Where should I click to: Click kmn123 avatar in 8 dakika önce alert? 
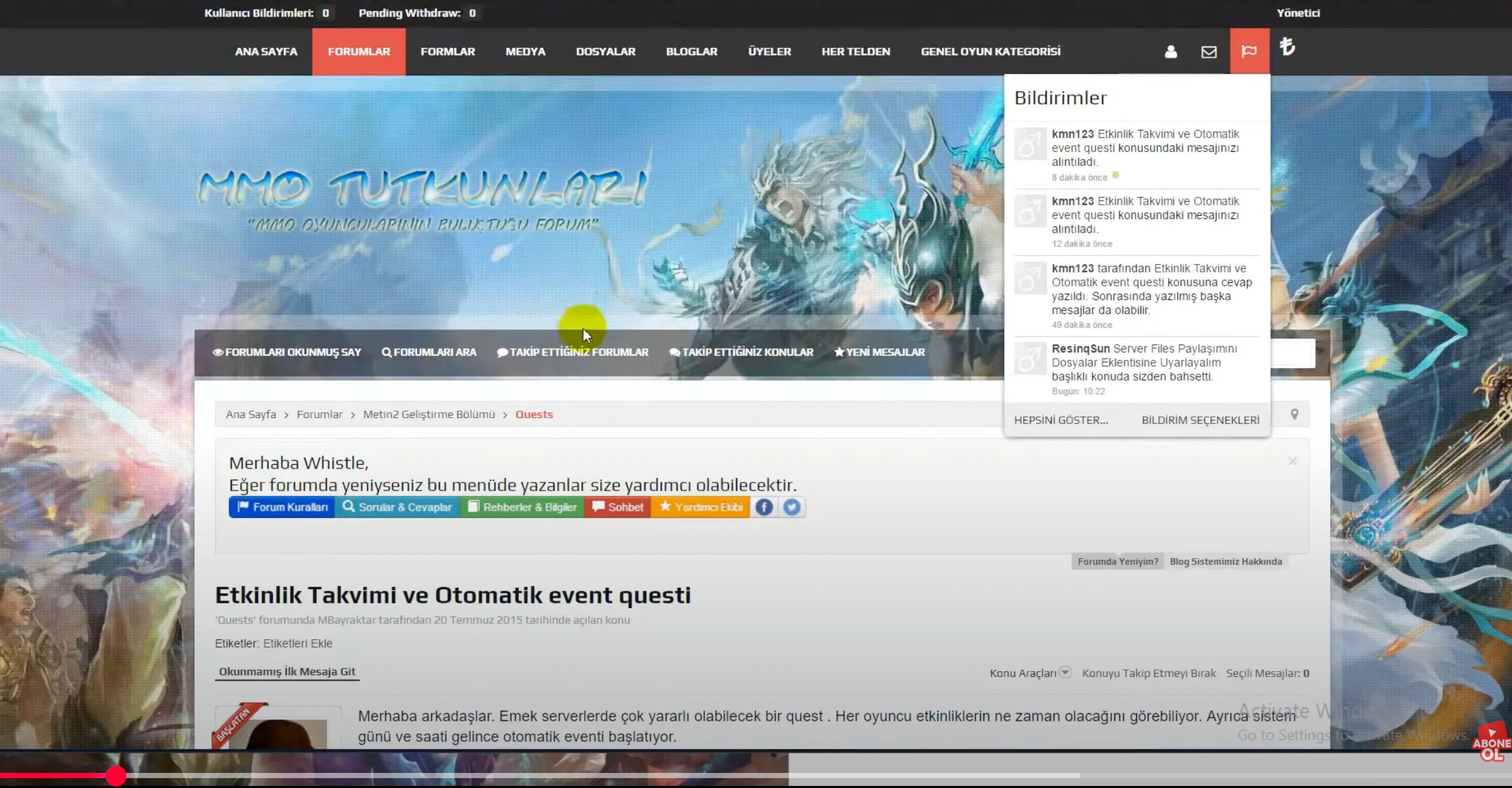pyautogui.click(x=1030, y=144)
